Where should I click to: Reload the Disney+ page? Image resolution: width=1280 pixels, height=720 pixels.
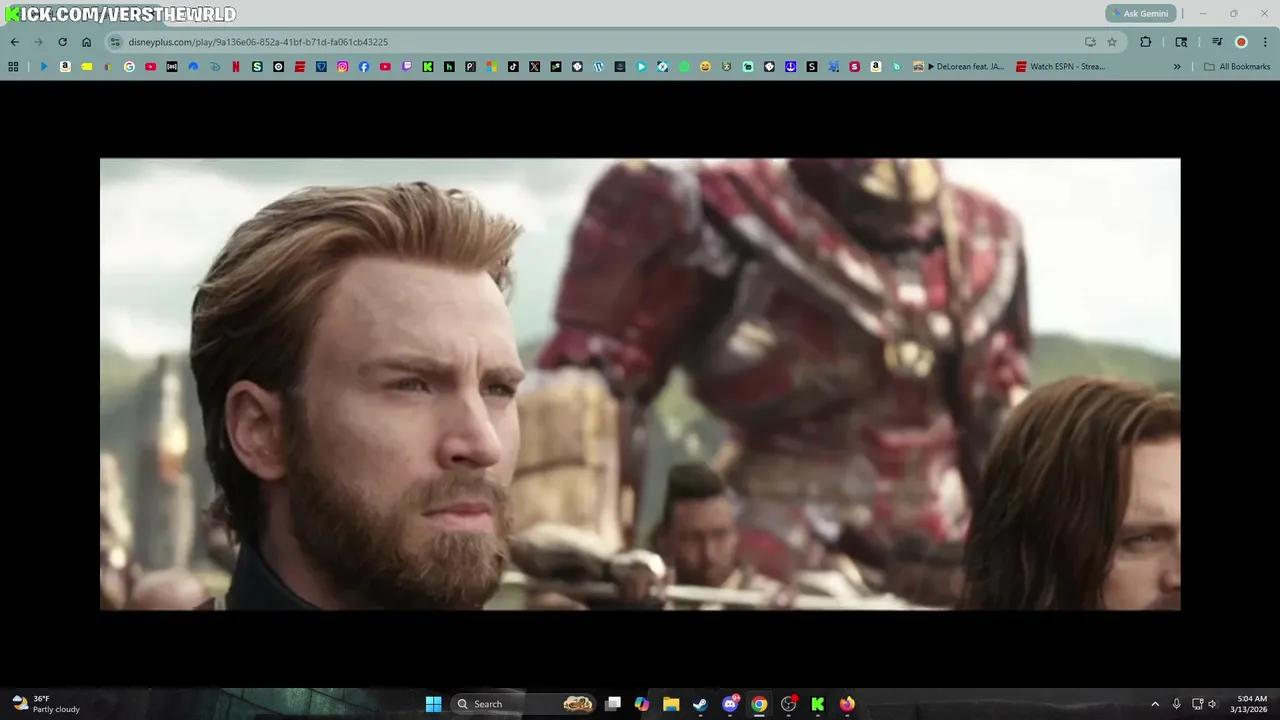coord(62,42)
